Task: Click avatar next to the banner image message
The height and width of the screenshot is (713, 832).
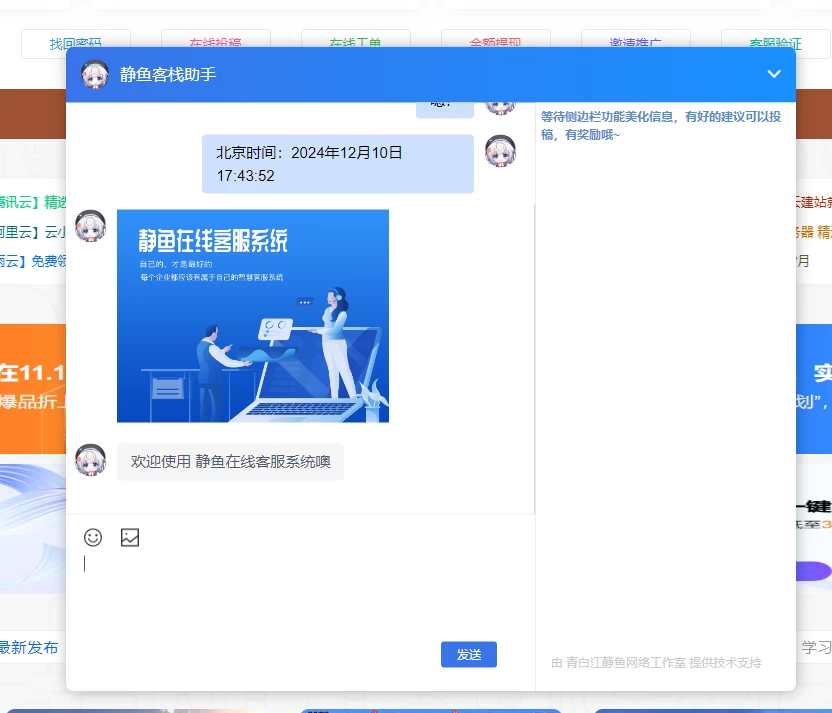Action: coord(91,225)
